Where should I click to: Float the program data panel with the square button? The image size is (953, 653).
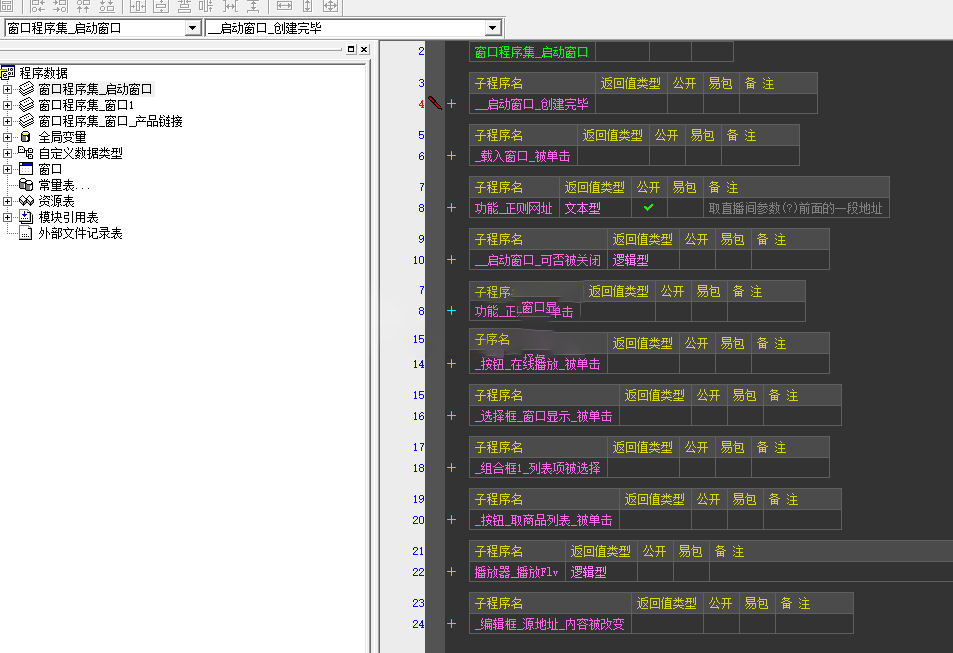351,49
